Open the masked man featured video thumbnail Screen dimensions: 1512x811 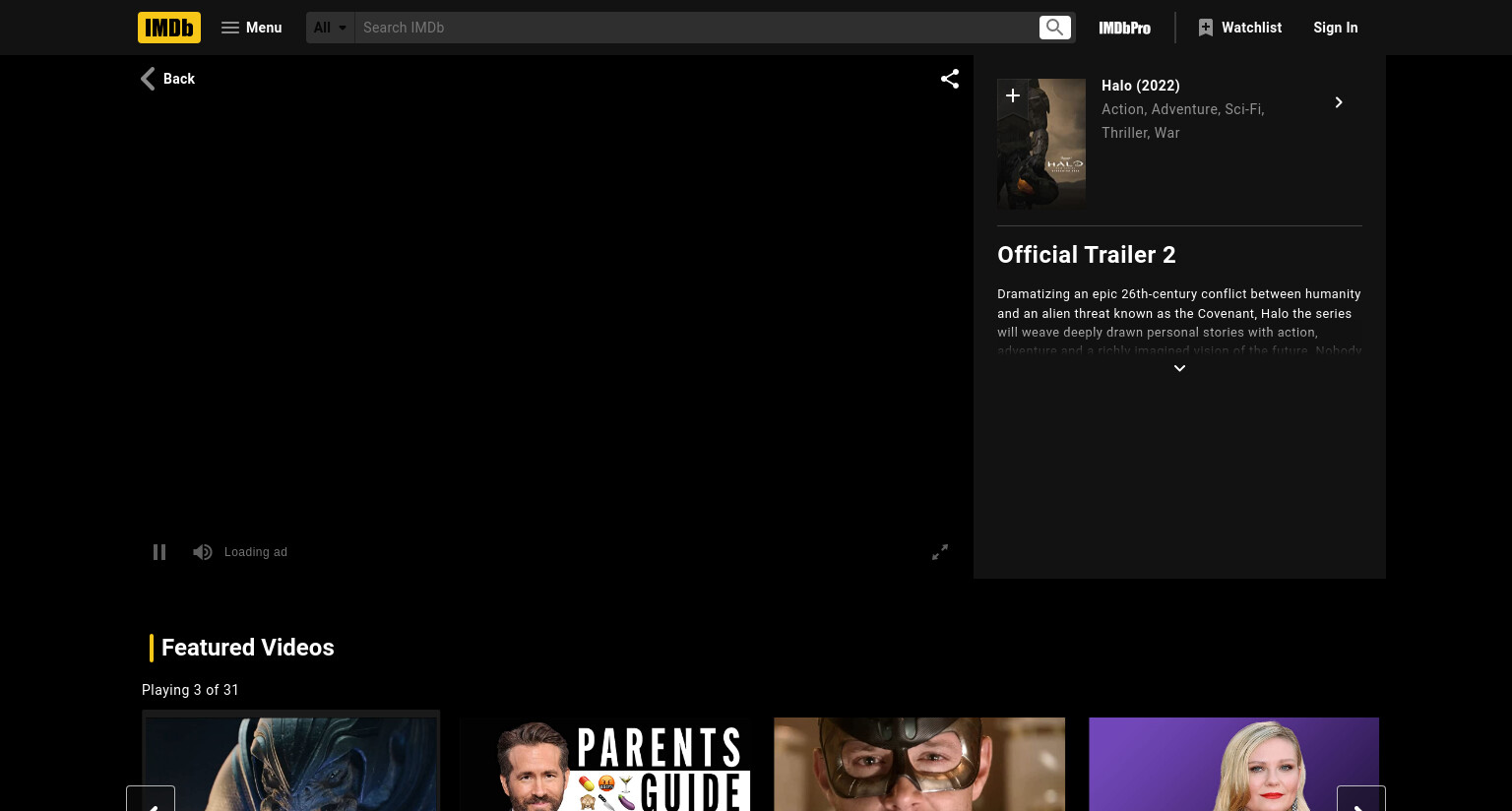tap(919, 764)
